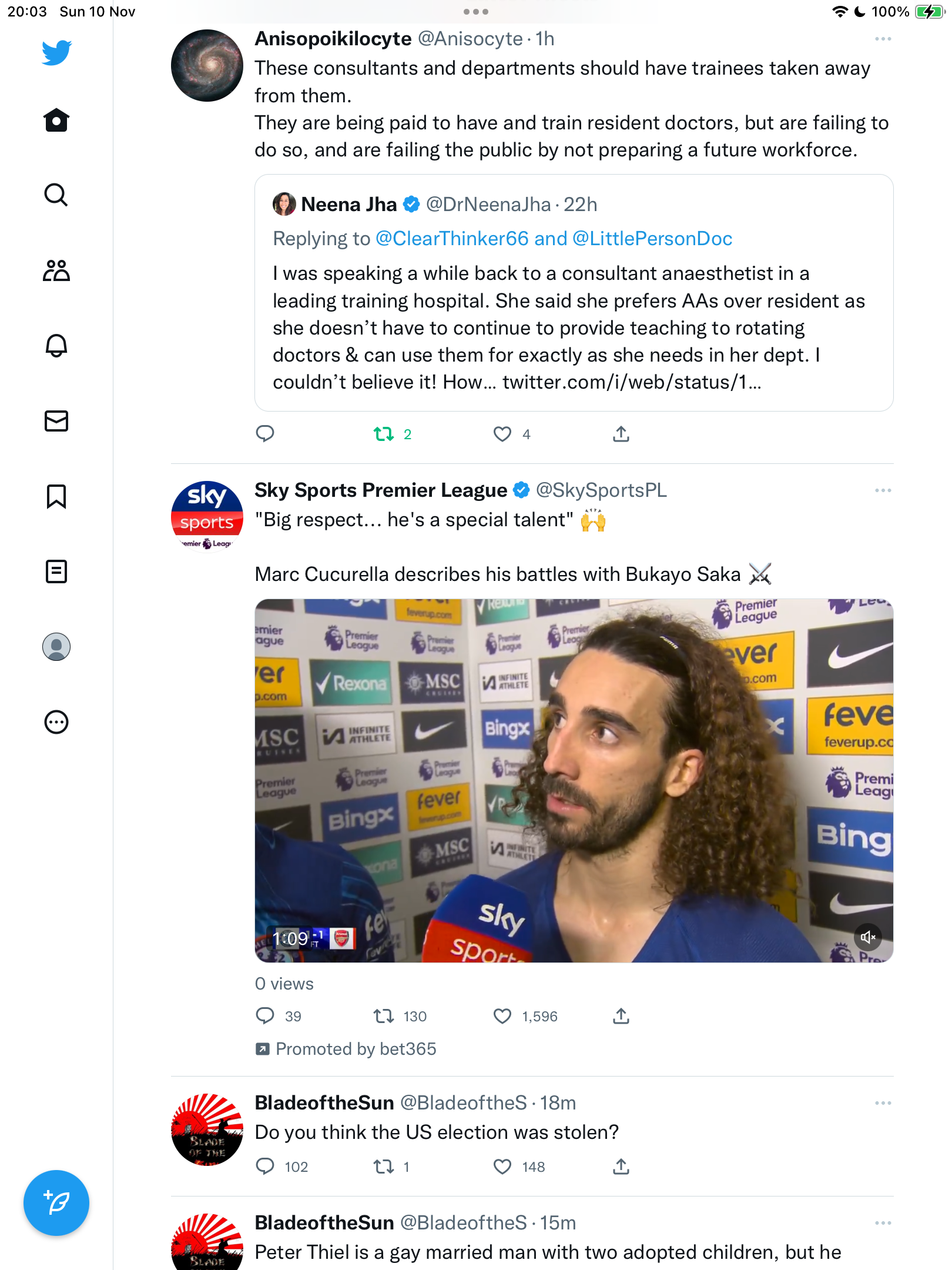The image size is (952, 1270).
Task: Open the Home feed icon in sidebar
Action: coord(56,121)
